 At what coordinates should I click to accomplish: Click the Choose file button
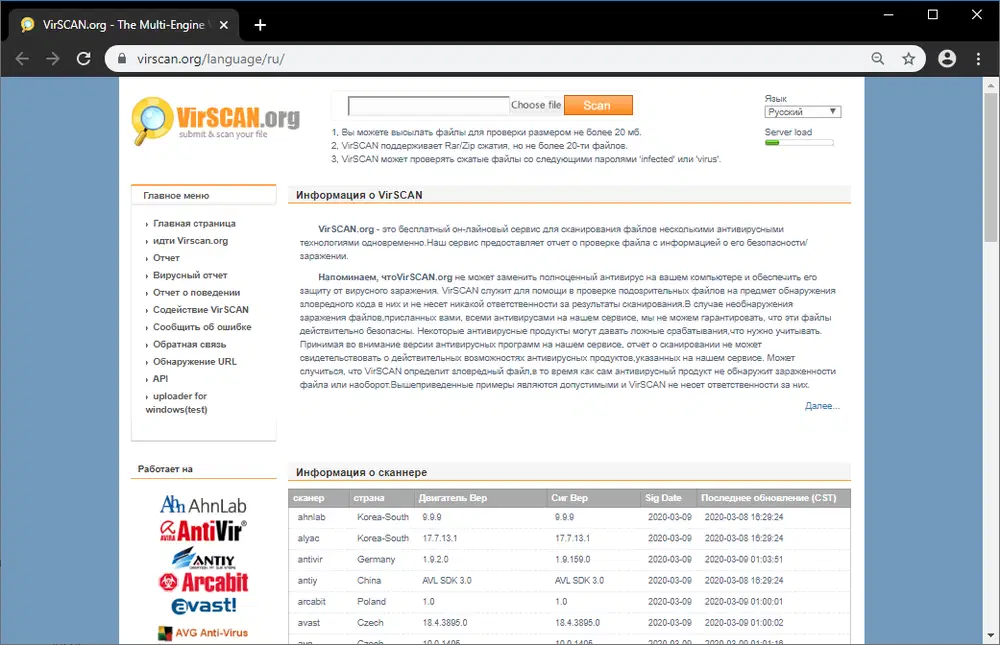click(x=536, y=105)
